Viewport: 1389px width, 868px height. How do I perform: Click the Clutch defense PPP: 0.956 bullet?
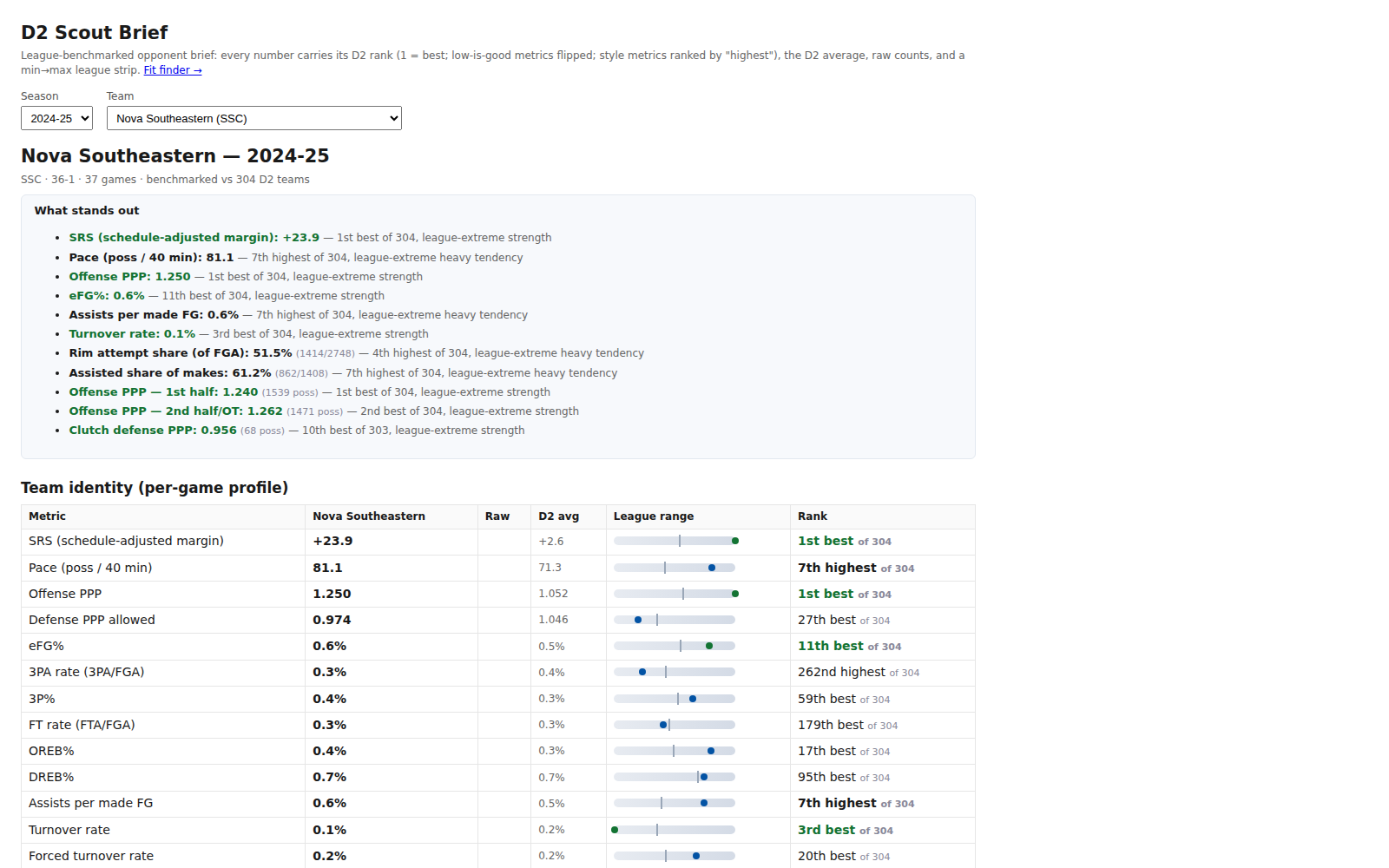297,431
